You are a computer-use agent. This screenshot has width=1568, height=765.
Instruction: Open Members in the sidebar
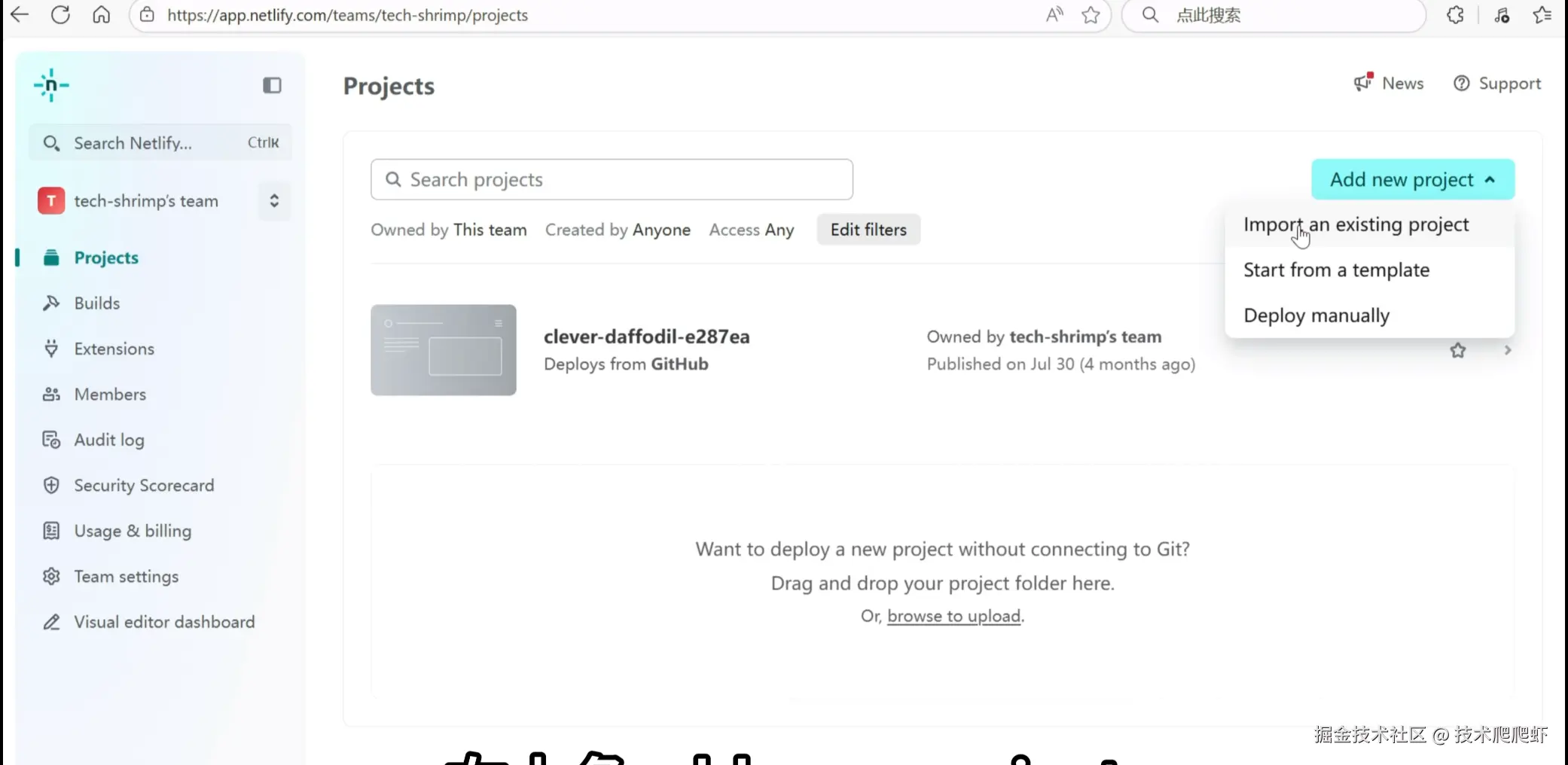tap(110, 394)
